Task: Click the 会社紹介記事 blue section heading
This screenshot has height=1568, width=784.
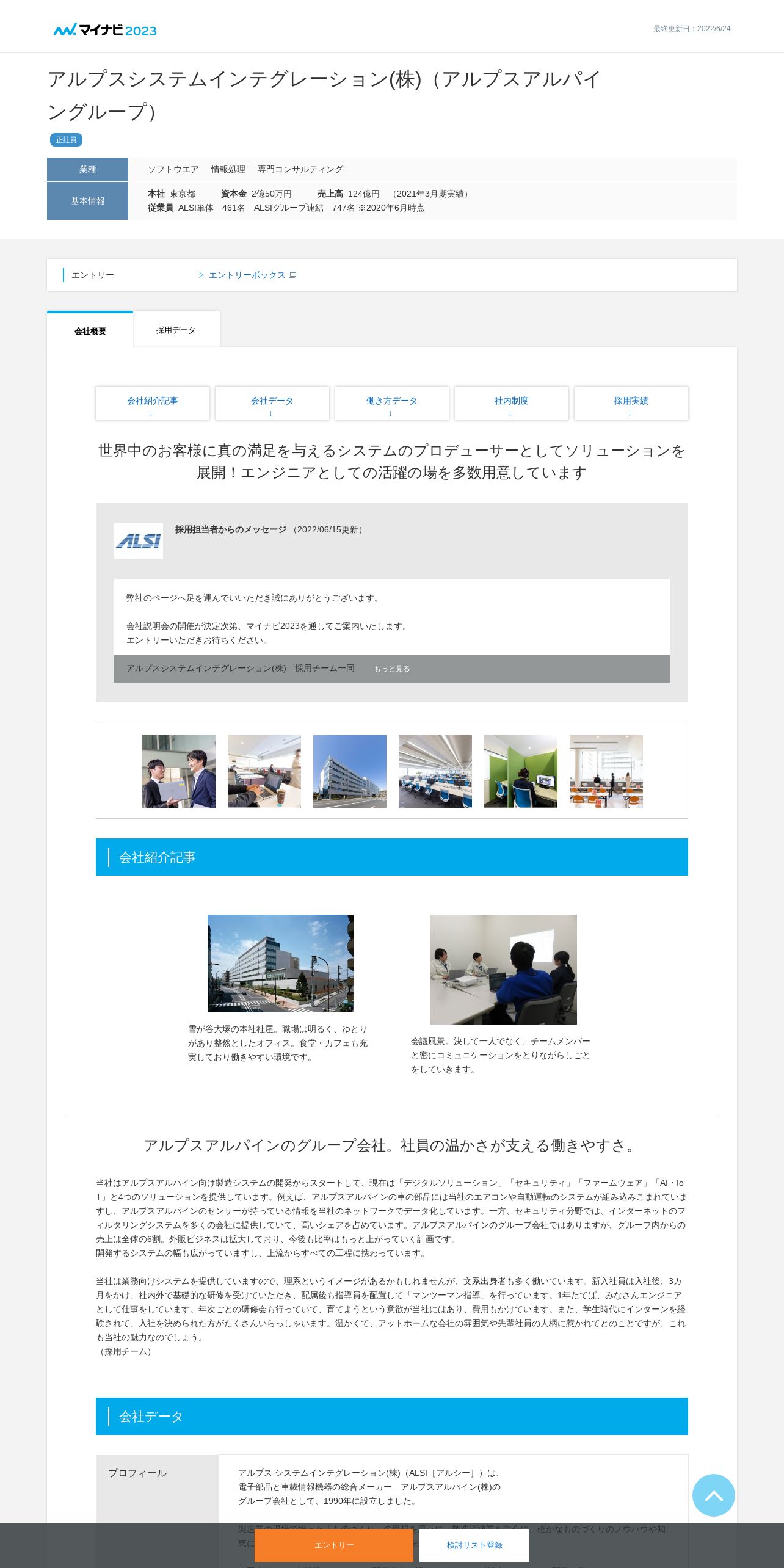Action: click(x=392, y=857)
